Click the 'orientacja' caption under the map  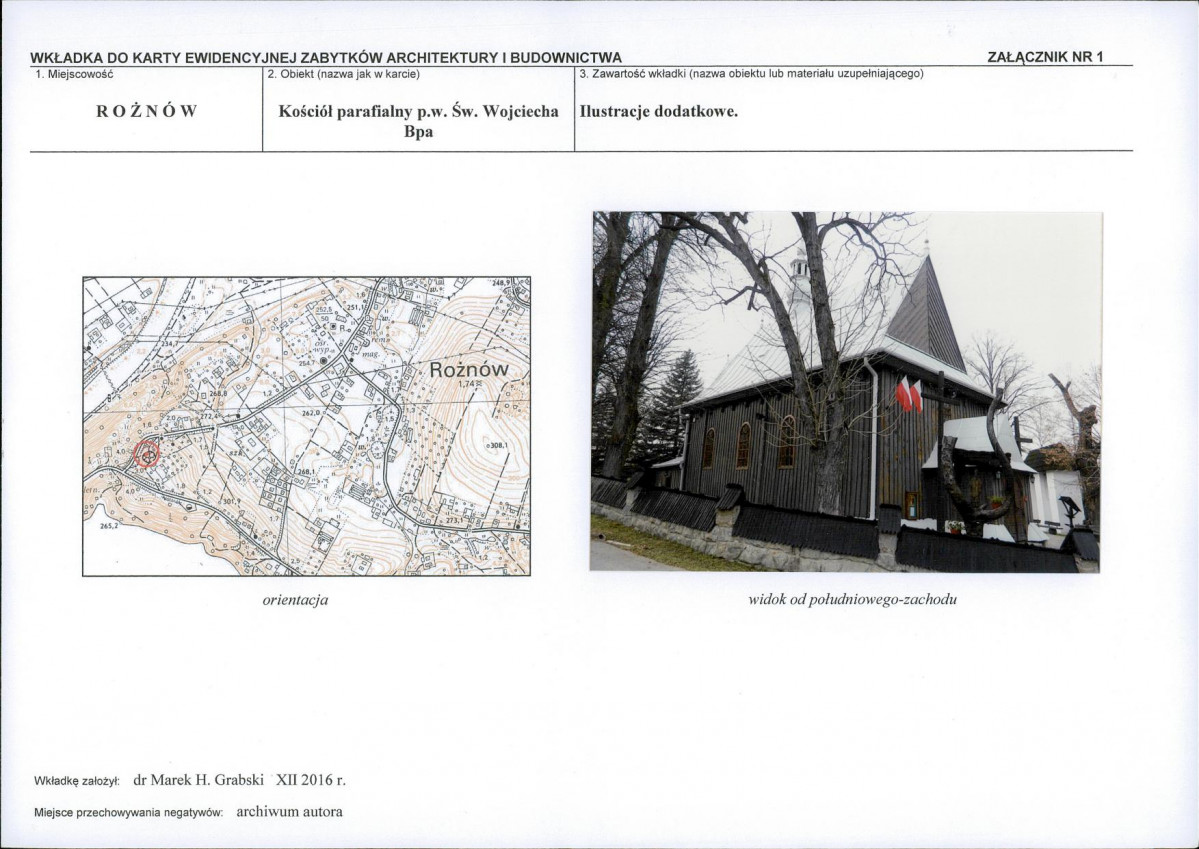[295, 600]
